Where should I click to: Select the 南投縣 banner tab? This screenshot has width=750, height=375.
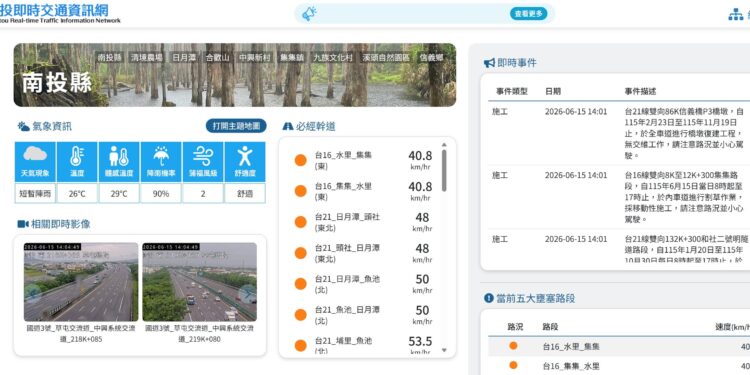pos(110,57)
